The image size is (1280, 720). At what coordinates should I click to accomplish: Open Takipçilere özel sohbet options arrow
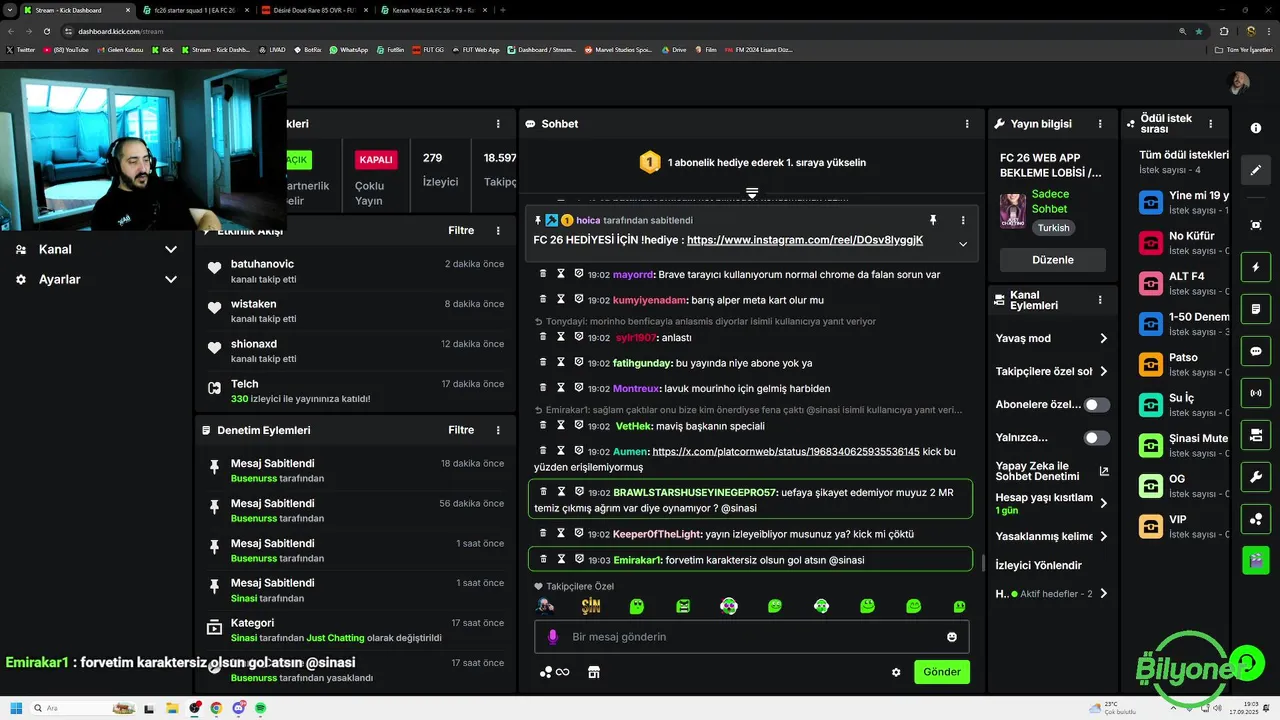pos(1103,371)
